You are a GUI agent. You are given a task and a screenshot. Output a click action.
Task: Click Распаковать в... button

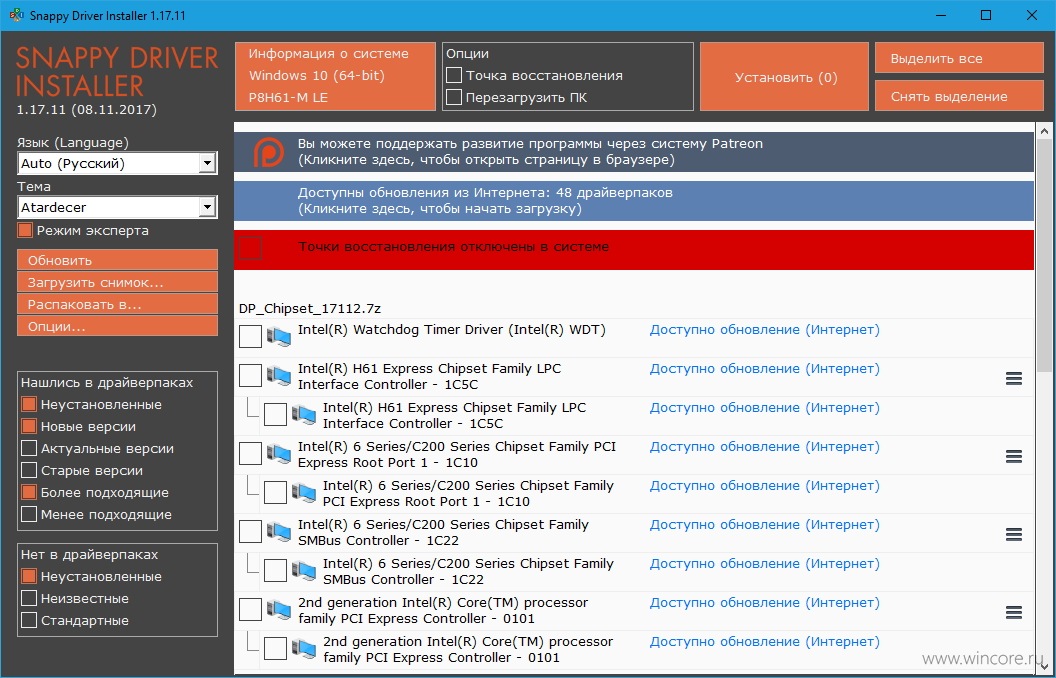pyautogui.click(x=117, y=304)
